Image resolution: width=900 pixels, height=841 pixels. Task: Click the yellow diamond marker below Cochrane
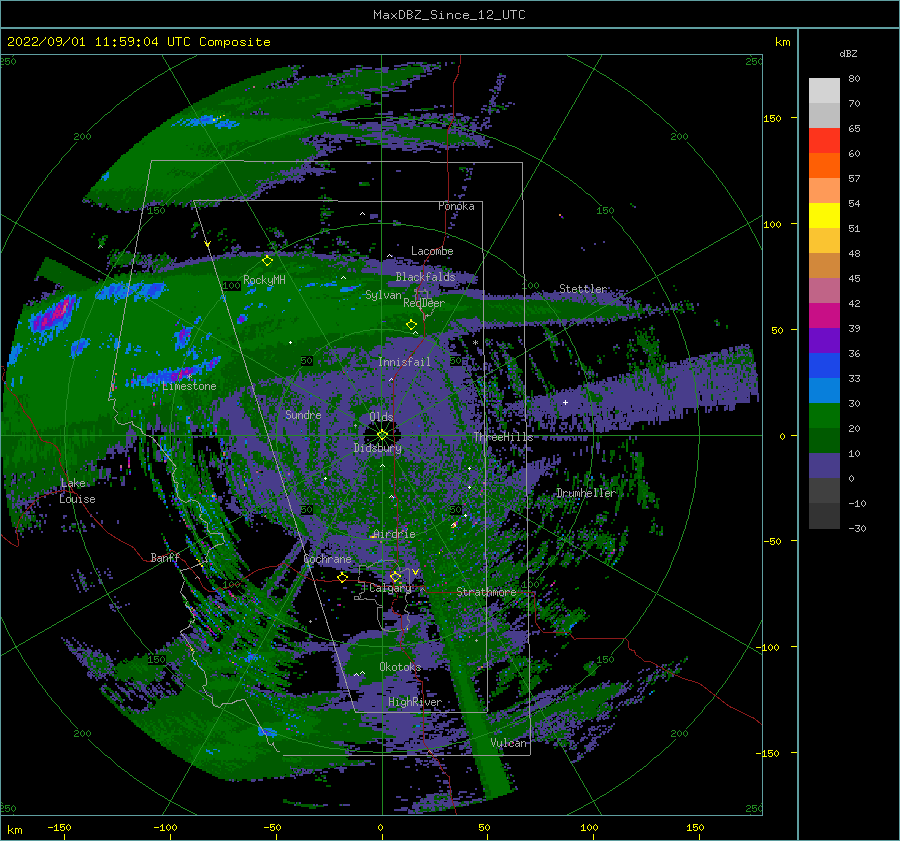343,577
